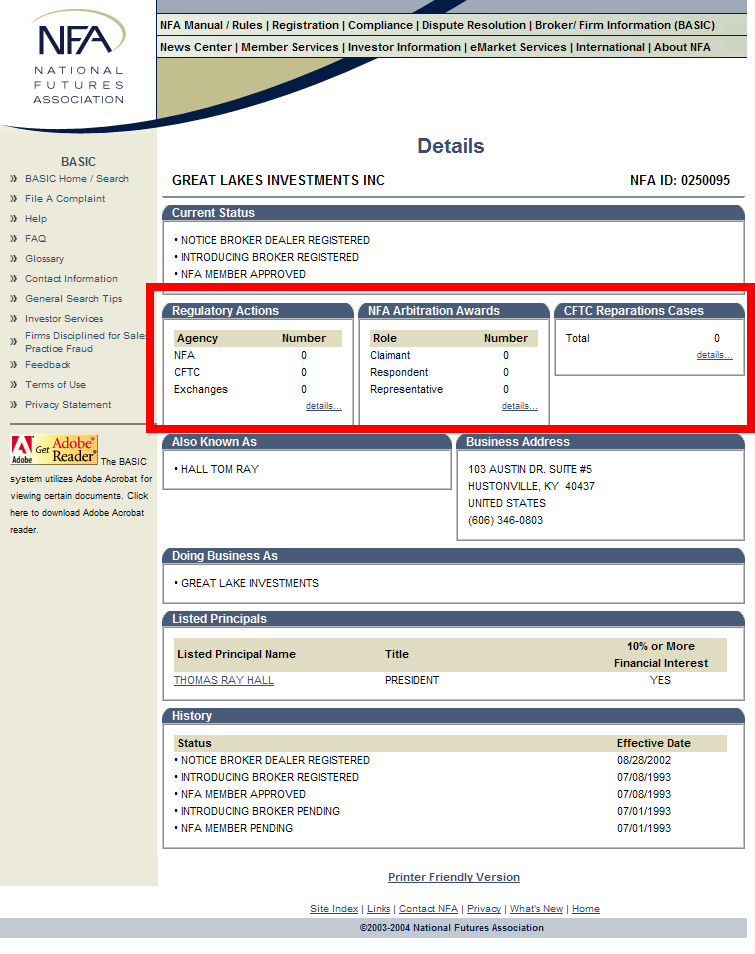Open Dispute Resolution menu item

pyautogui.click(x=474, y=26)
